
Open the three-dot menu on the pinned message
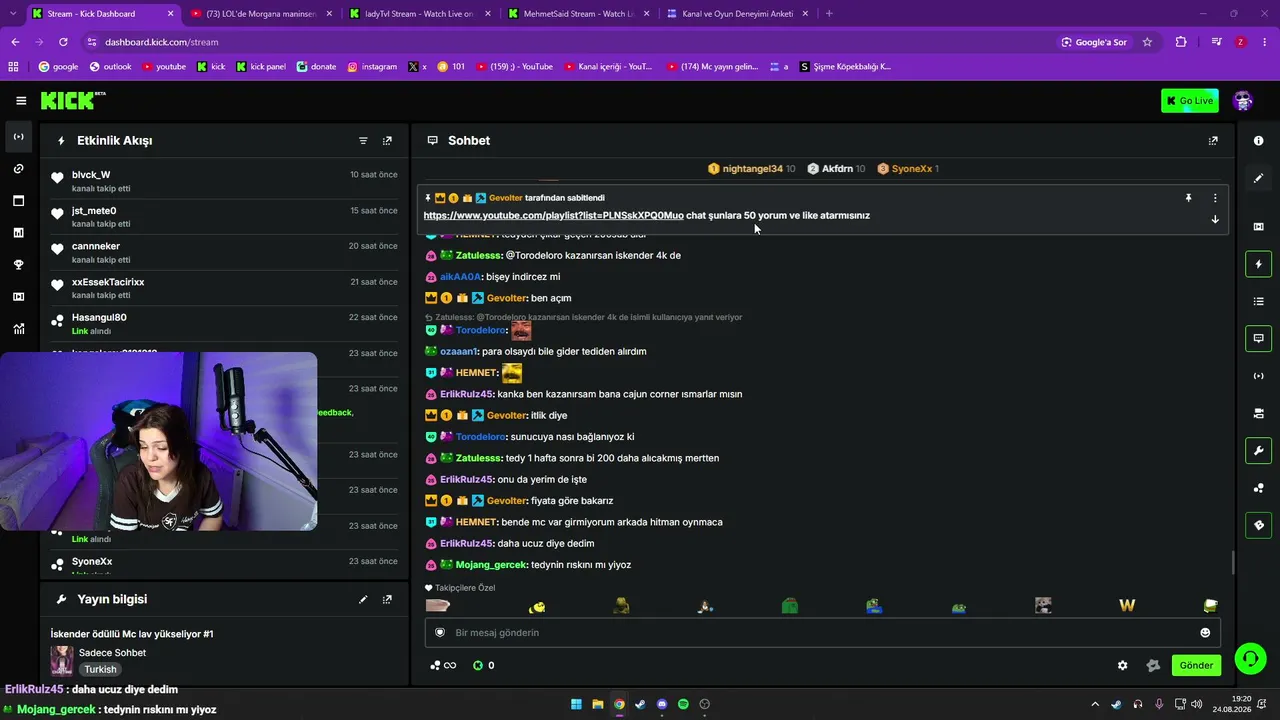(1215, 198)
